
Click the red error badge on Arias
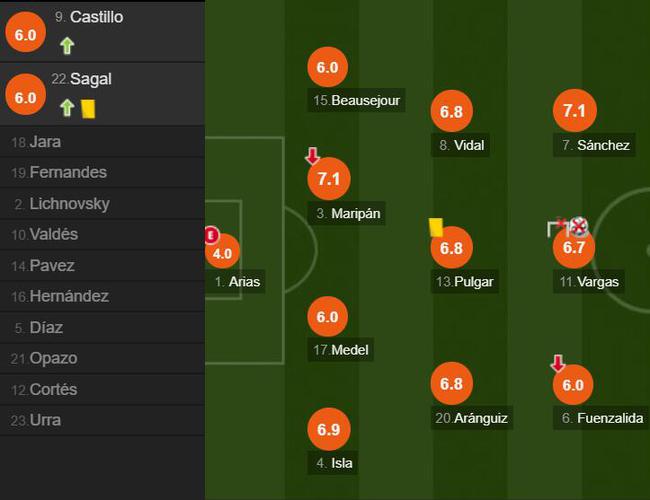(x=212, y=235)
